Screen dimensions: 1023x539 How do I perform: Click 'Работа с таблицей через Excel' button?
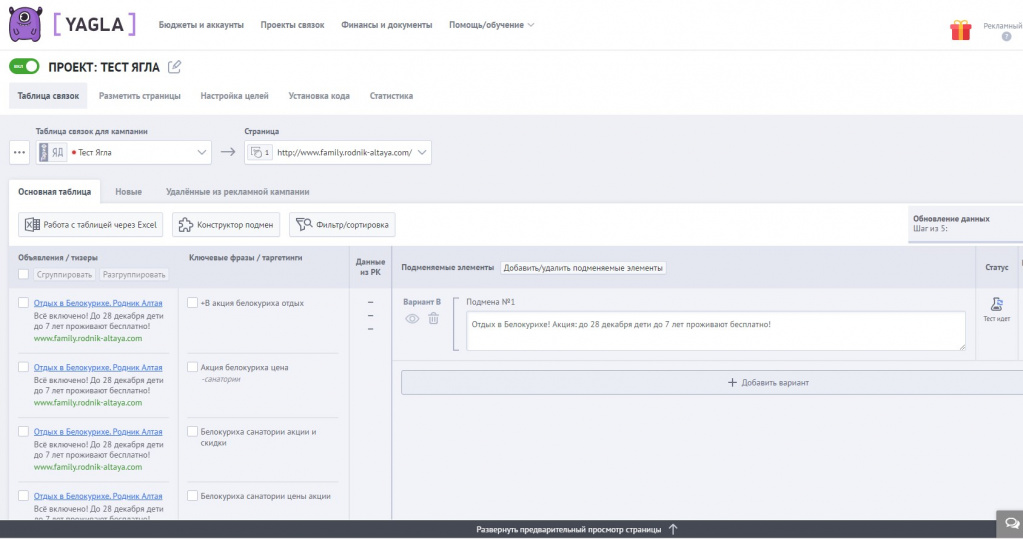click(90, 225)
